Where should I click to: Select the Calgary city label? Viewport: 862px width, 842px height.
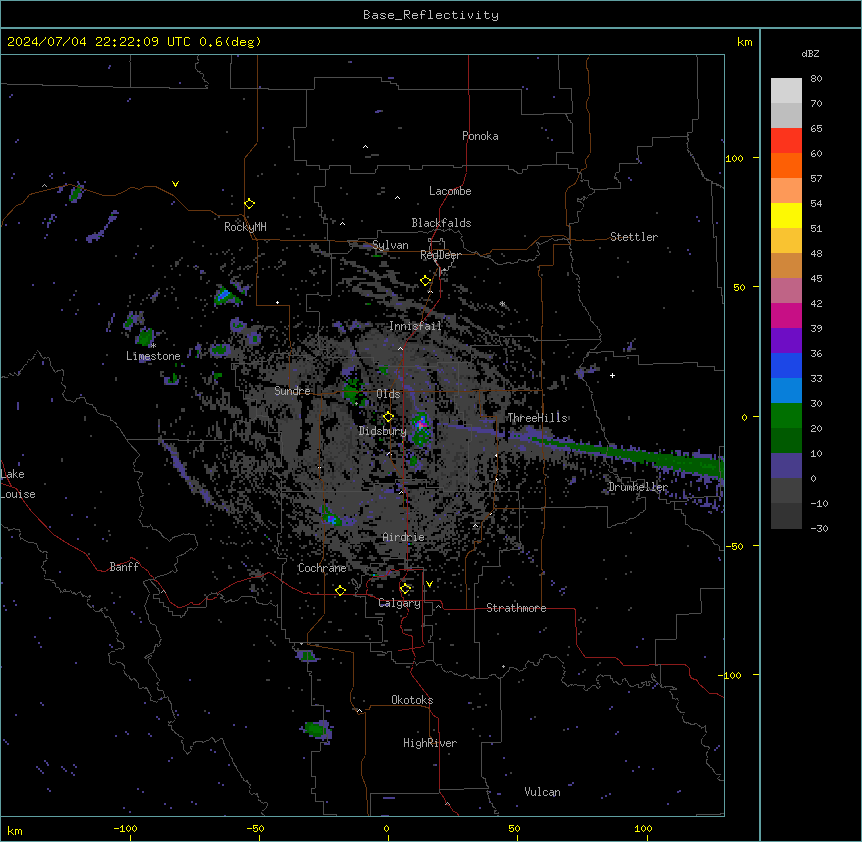click(x=399, y=603)
